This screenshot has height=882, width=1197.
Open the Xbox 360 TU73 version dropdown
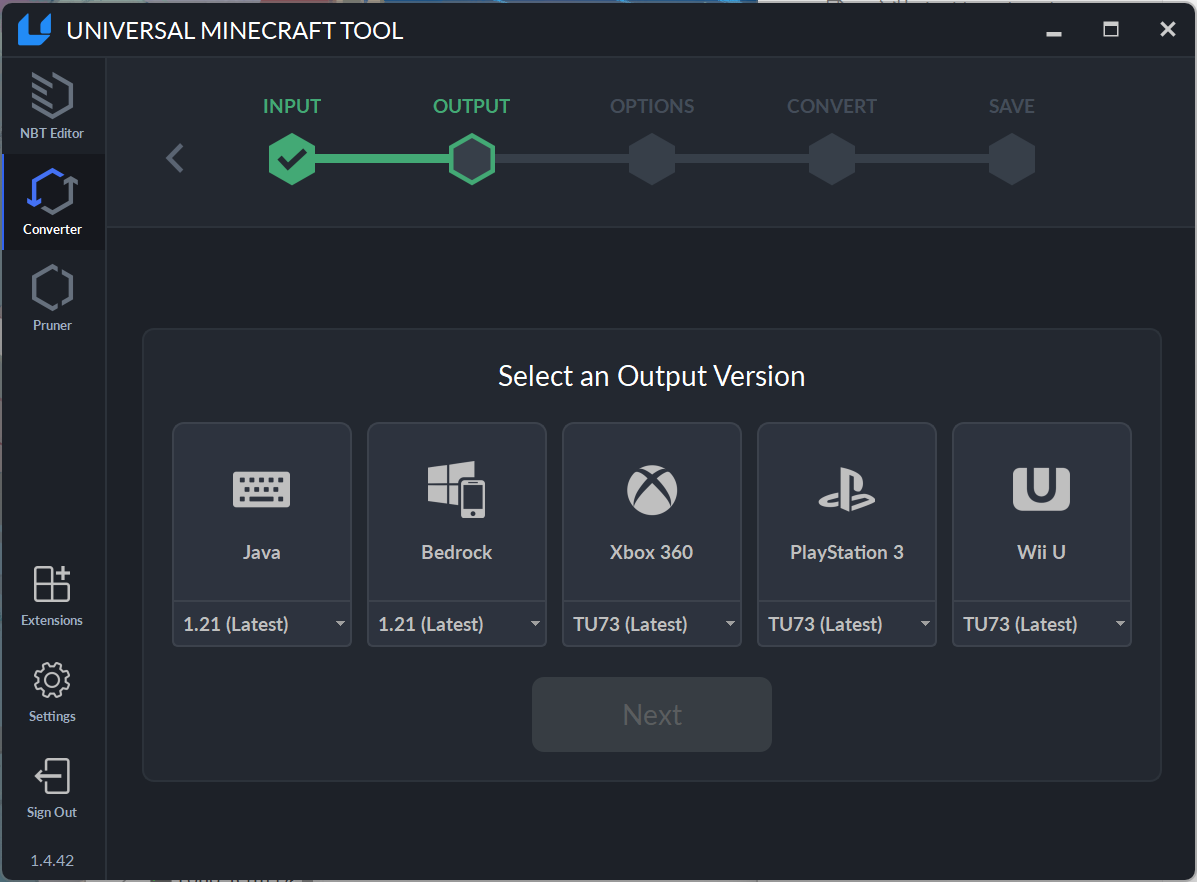[652, 624]
